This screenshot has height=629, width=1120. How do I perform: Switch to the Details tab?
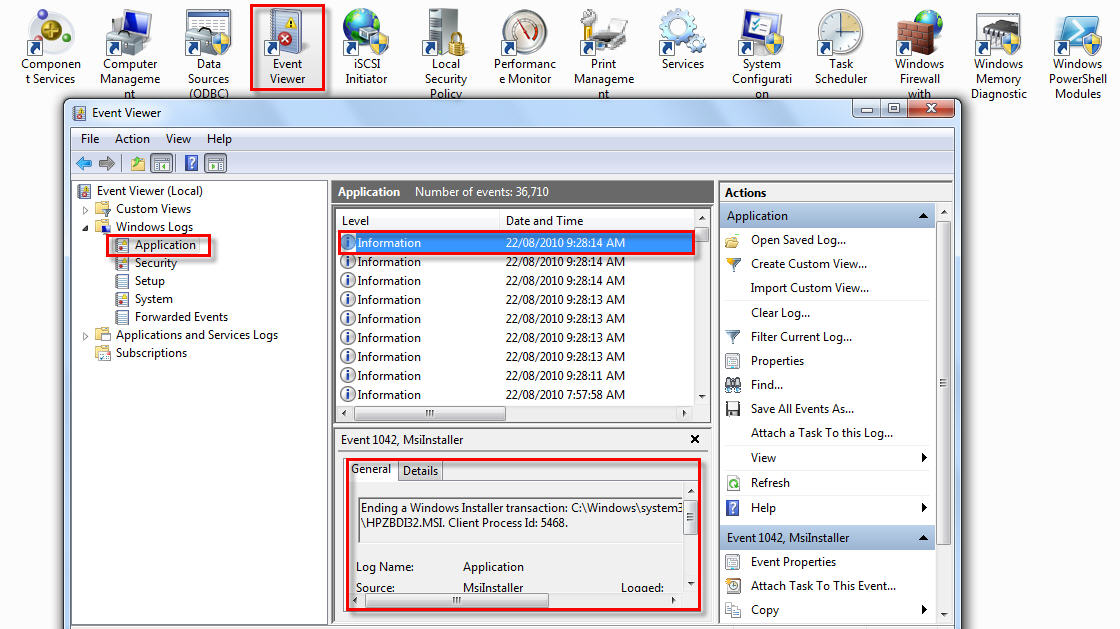[420, 471]
